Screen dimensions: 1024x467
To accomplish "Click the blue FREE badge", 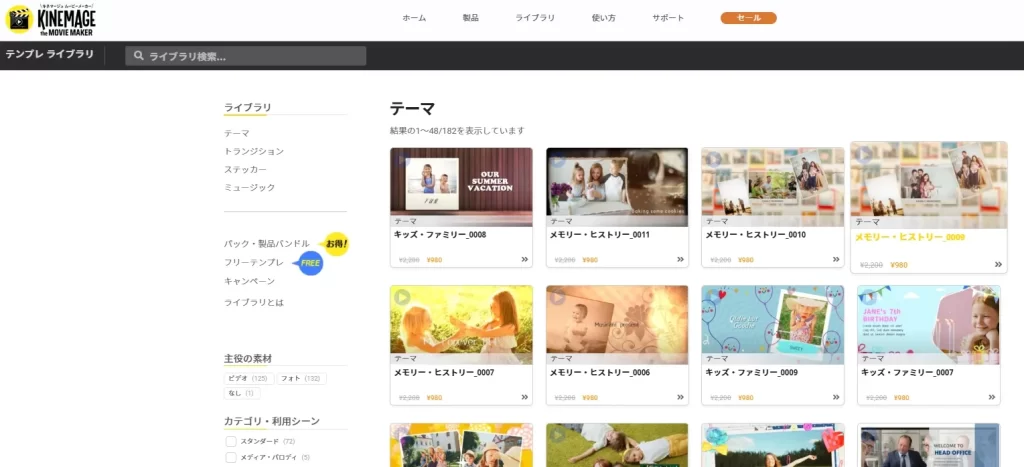I will click(310, 263).
